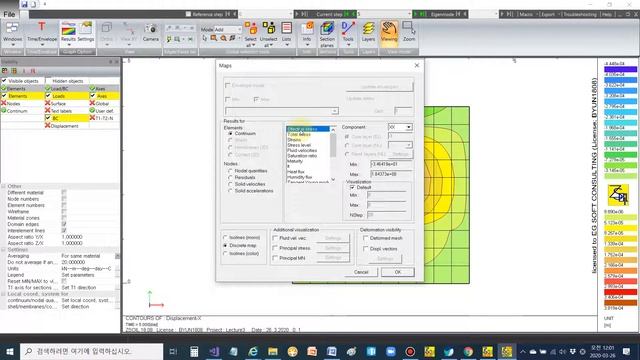Select the Nodal quantities radio button

(231, 171)
